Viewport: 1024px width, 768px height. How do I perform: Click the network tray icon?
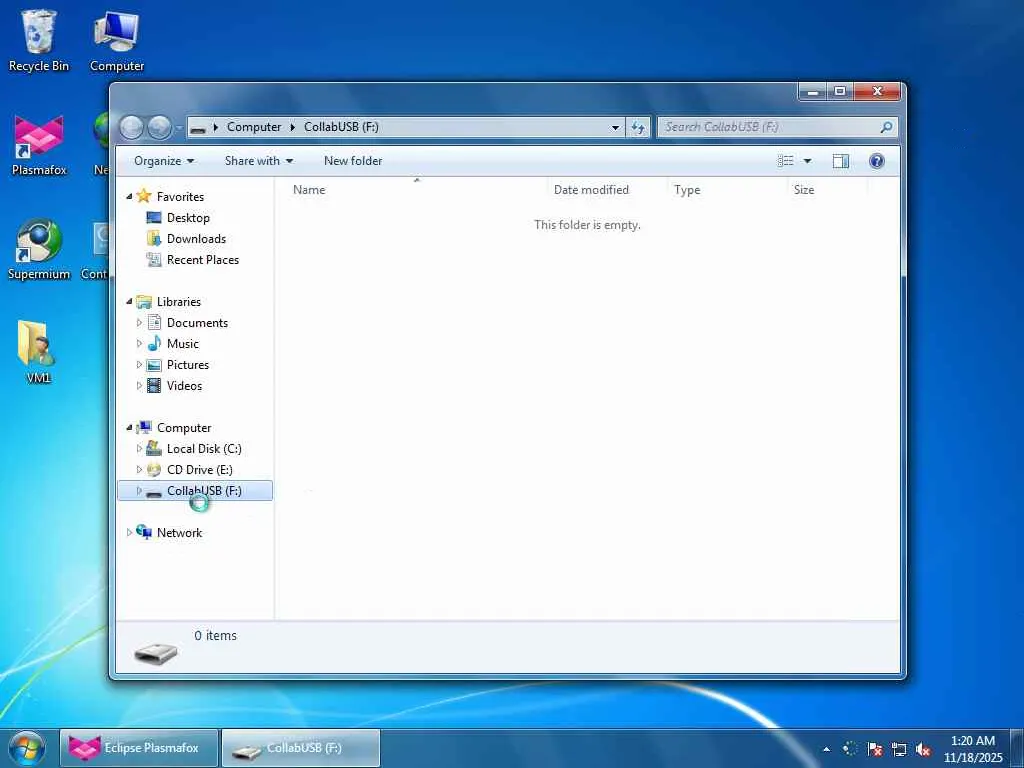click(x=899, y=749)
